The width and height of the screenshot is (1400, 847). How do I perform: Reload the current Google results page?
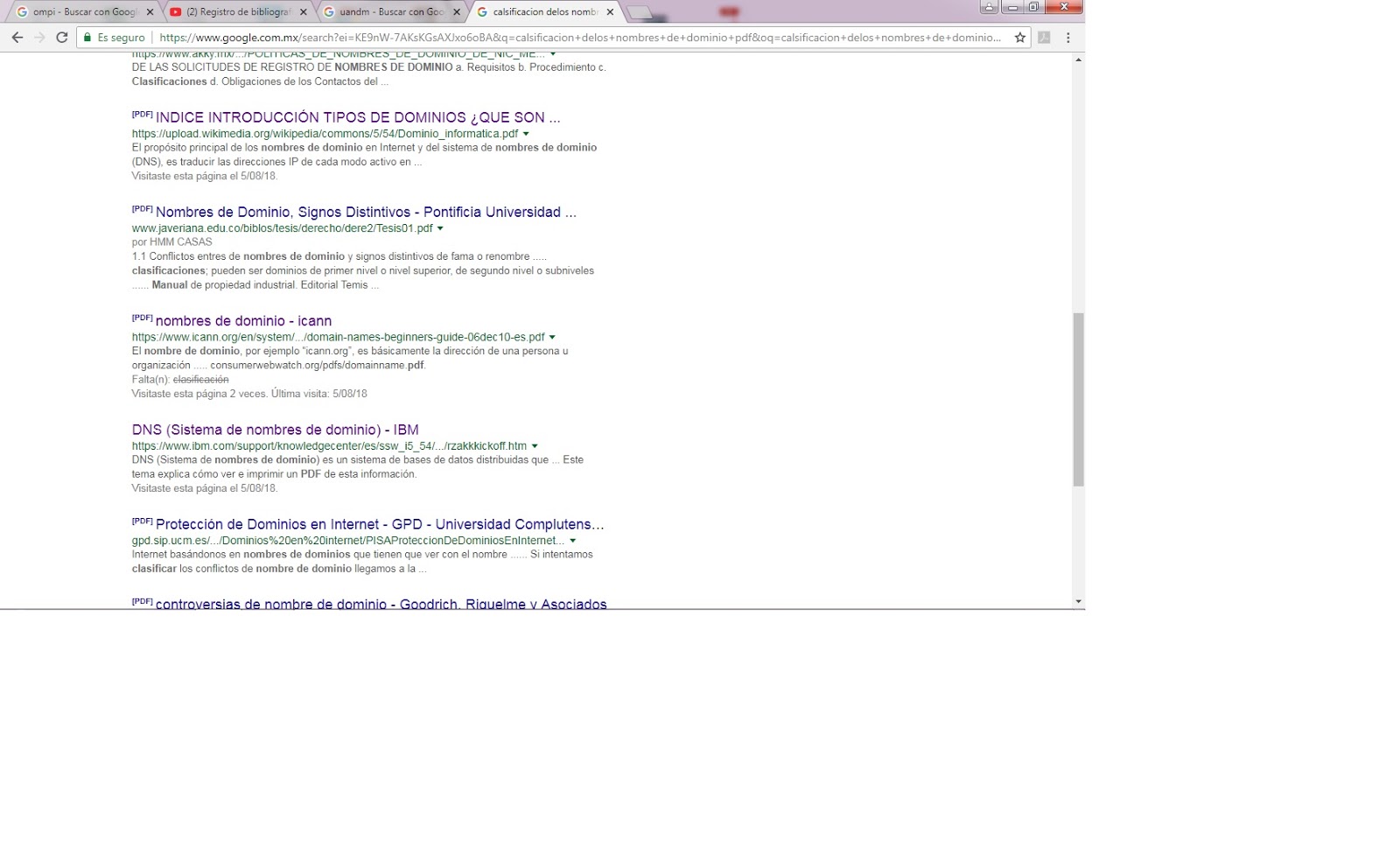[62, 38]
